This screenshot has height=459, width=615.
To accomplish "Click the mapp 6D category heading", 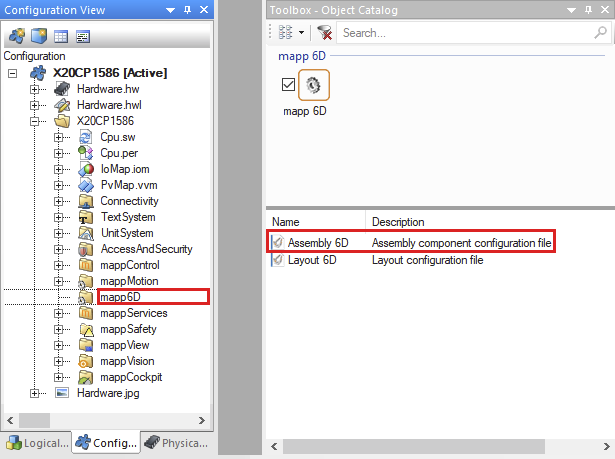I will click(x=302, y=56).
